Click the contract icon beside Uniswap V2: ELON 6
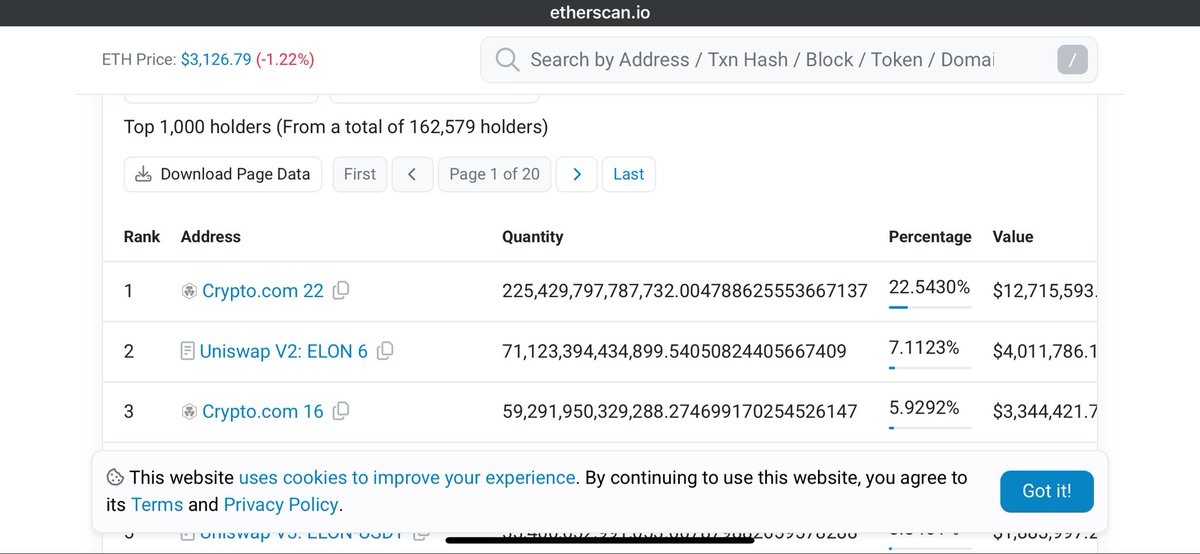The width and height of the screenshot is (1200, 554). pyautogui.click(x=187, y=351)
